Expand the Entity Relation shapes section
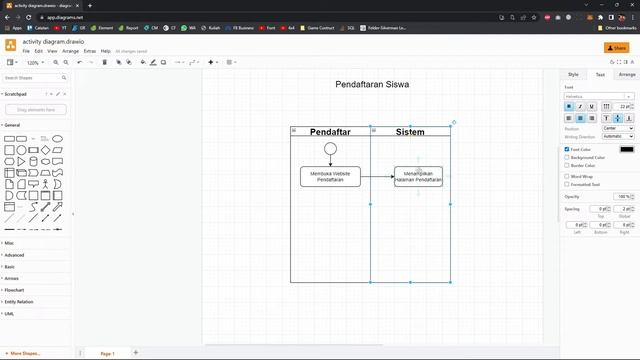 19,302
